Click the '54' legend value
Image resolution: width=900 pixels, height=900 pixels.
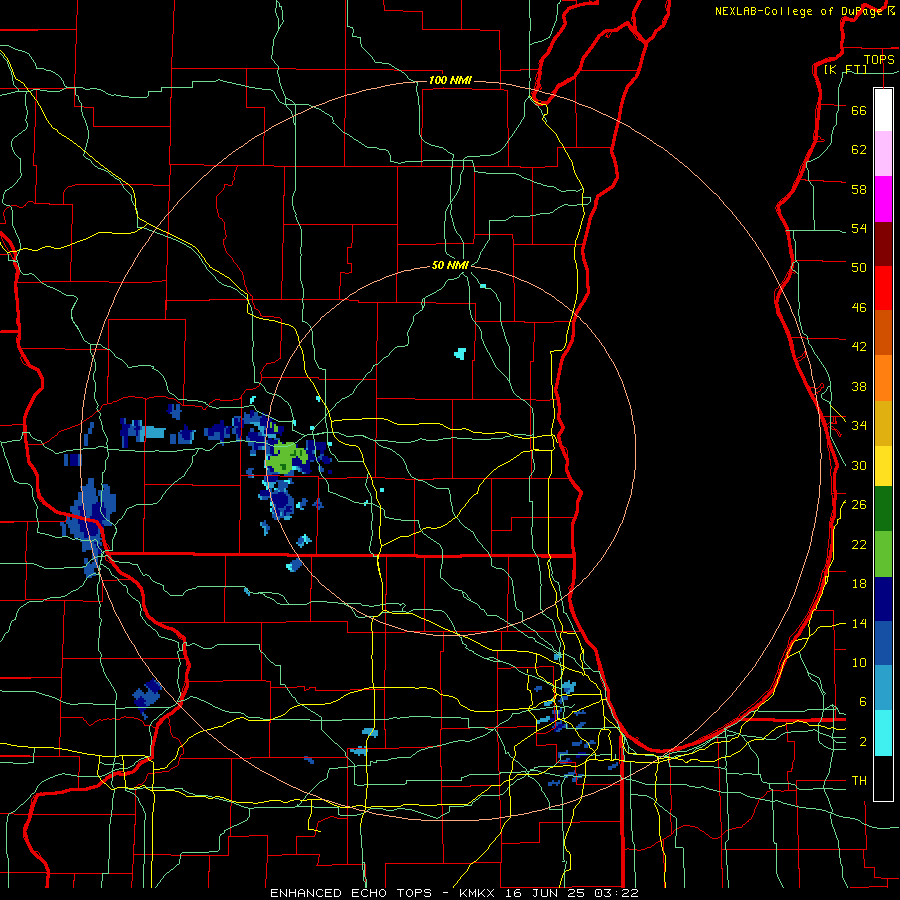(x=859, y=228)
